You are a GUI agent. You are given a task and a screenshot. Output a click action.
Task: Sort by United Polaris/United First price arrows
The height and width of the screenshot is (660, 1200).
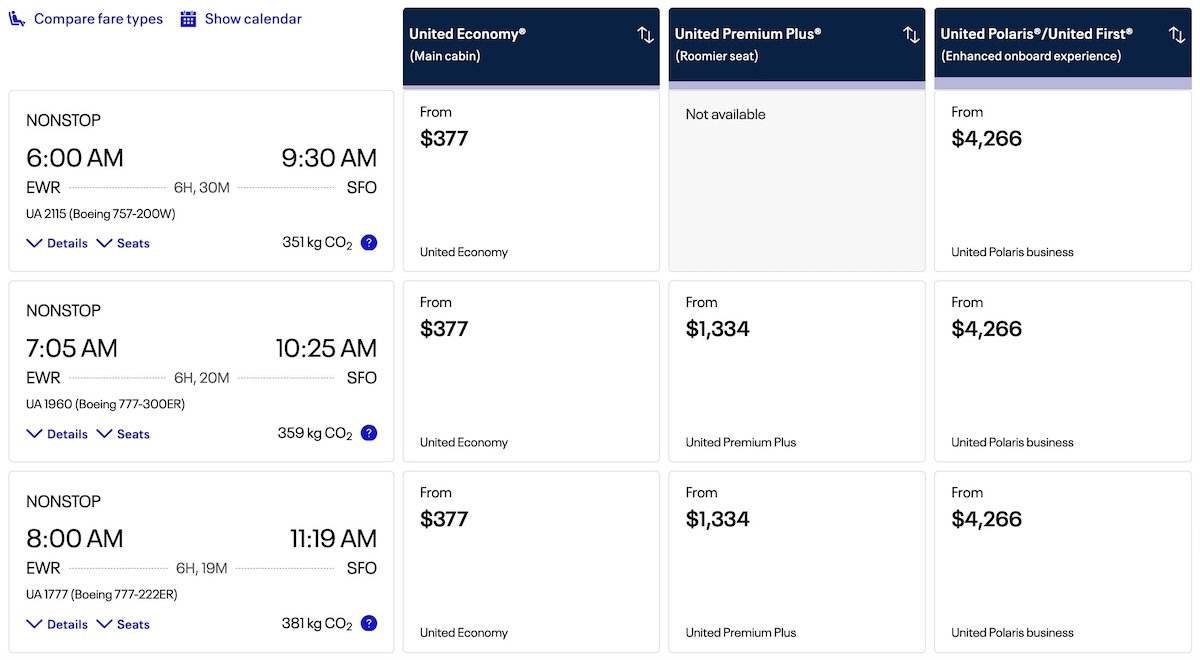[x=1177, y=35]
